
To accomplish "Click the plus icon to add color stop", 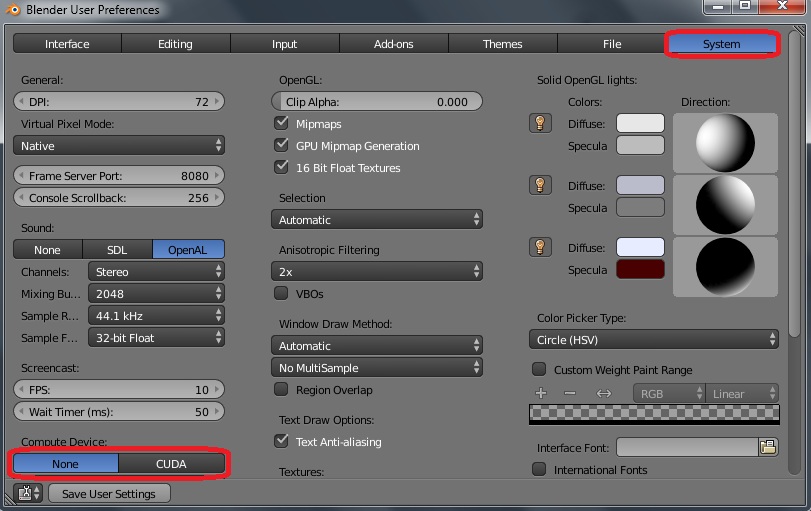I will coord(541,394).
